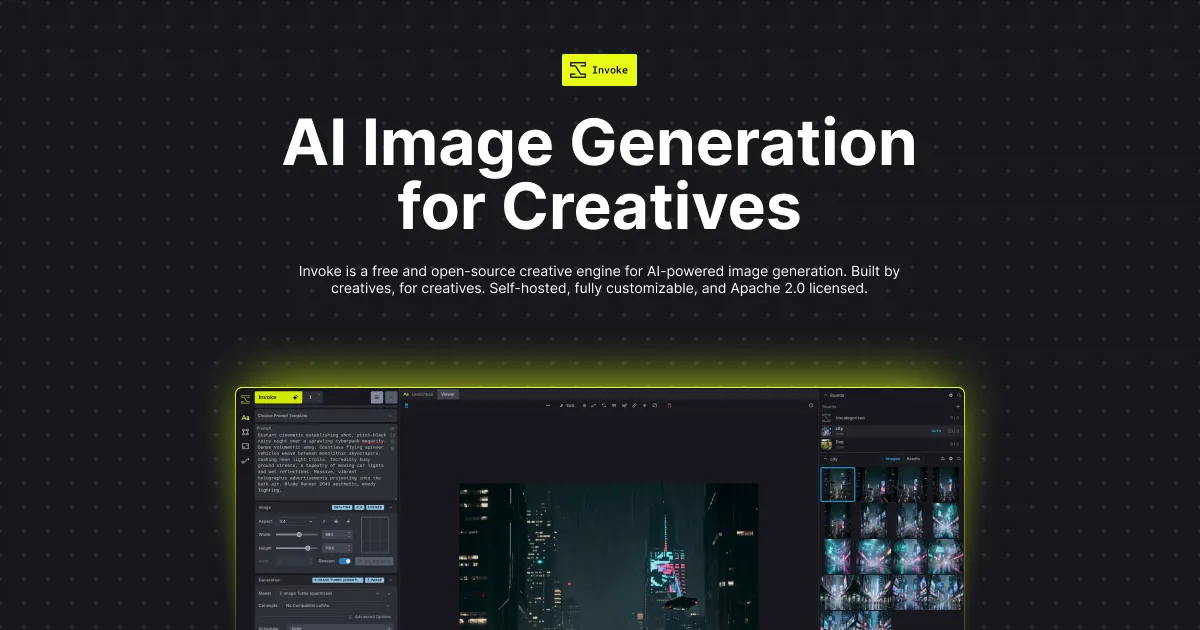Collapse the city gallery section
The height and width of the screenshot is (630, 1200).
tap(826, 459)
